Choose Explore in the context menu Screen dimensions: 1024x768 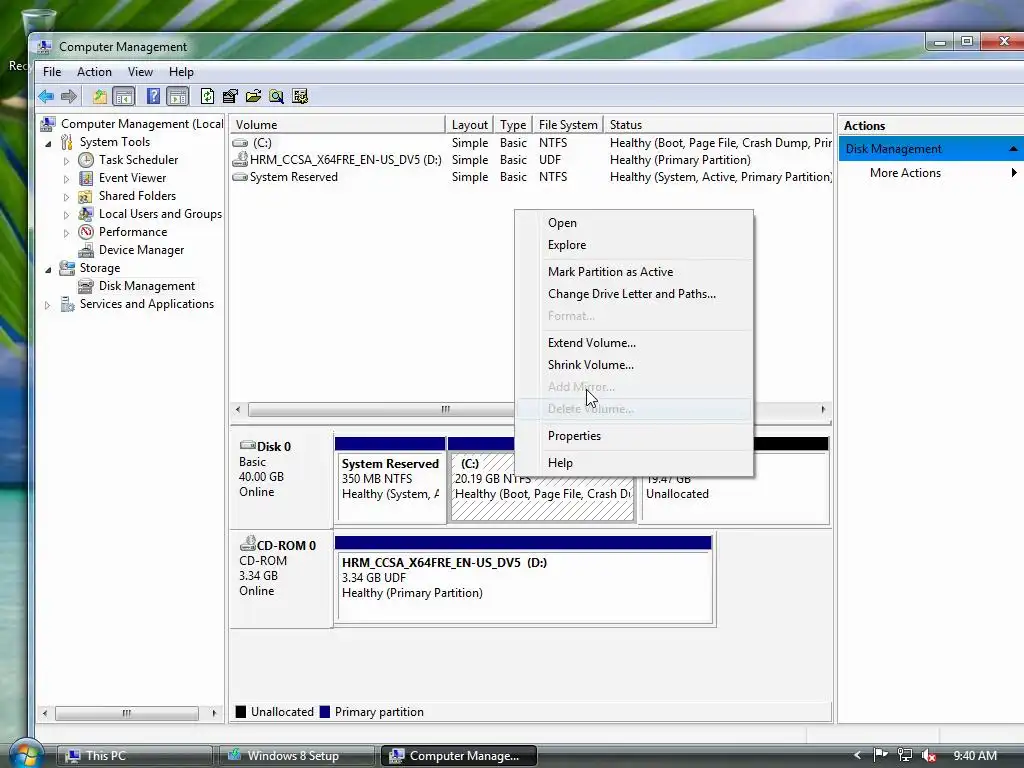pyautogui.click(x=633, y=245)
